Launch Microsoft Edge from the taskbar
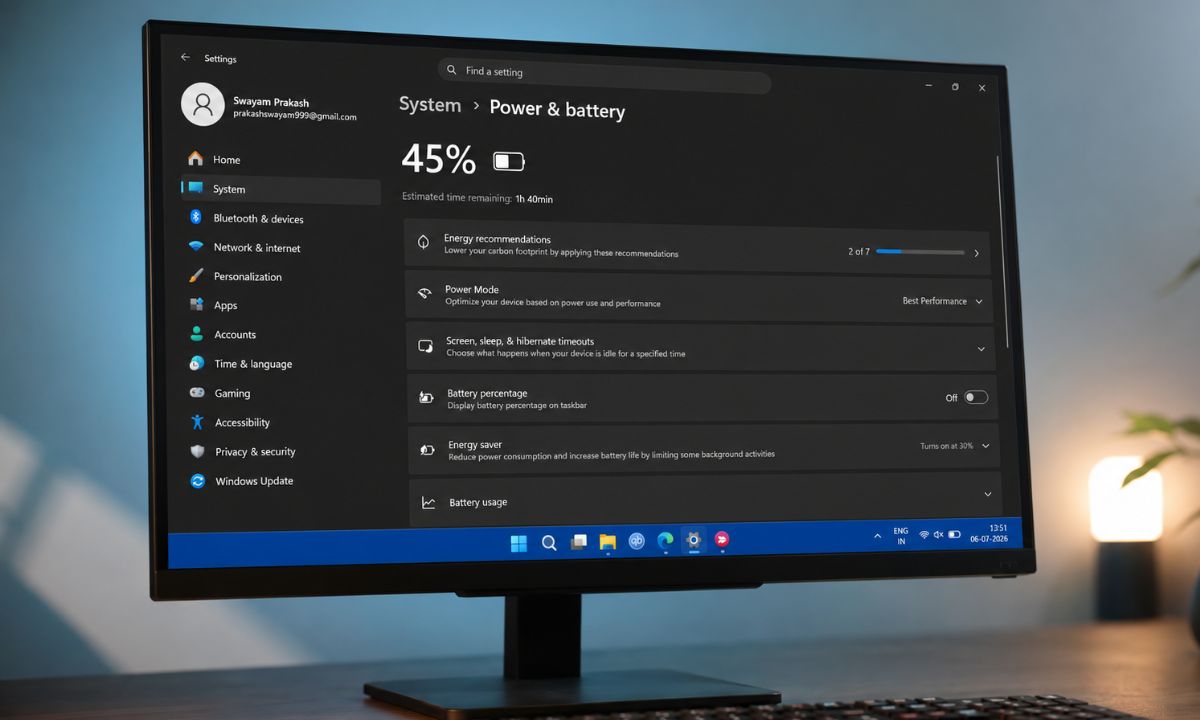Screen dimensions: 1200x720 pos(665,541)
